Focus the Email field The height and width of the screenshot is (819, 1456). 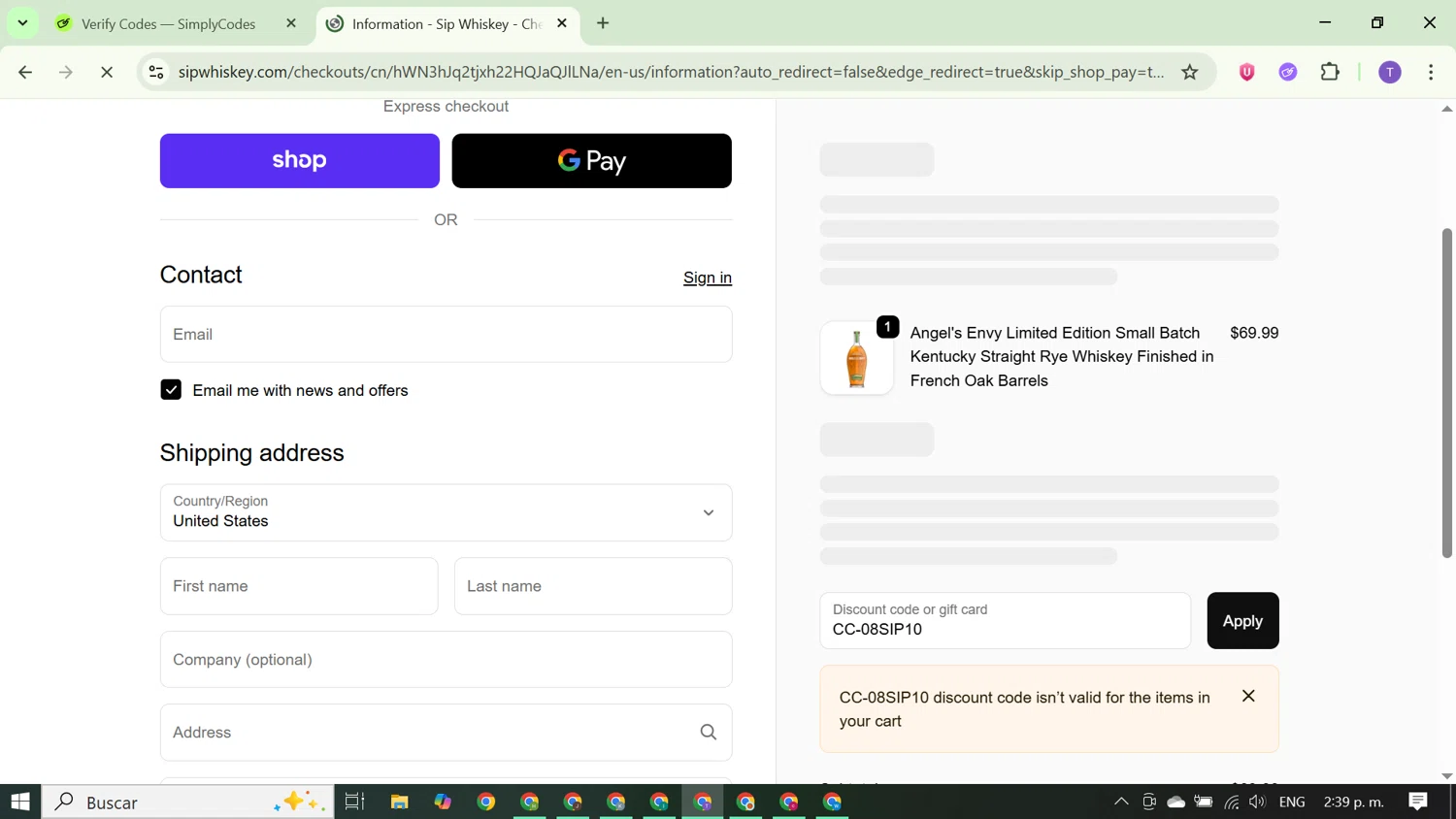tap(446, 334)
